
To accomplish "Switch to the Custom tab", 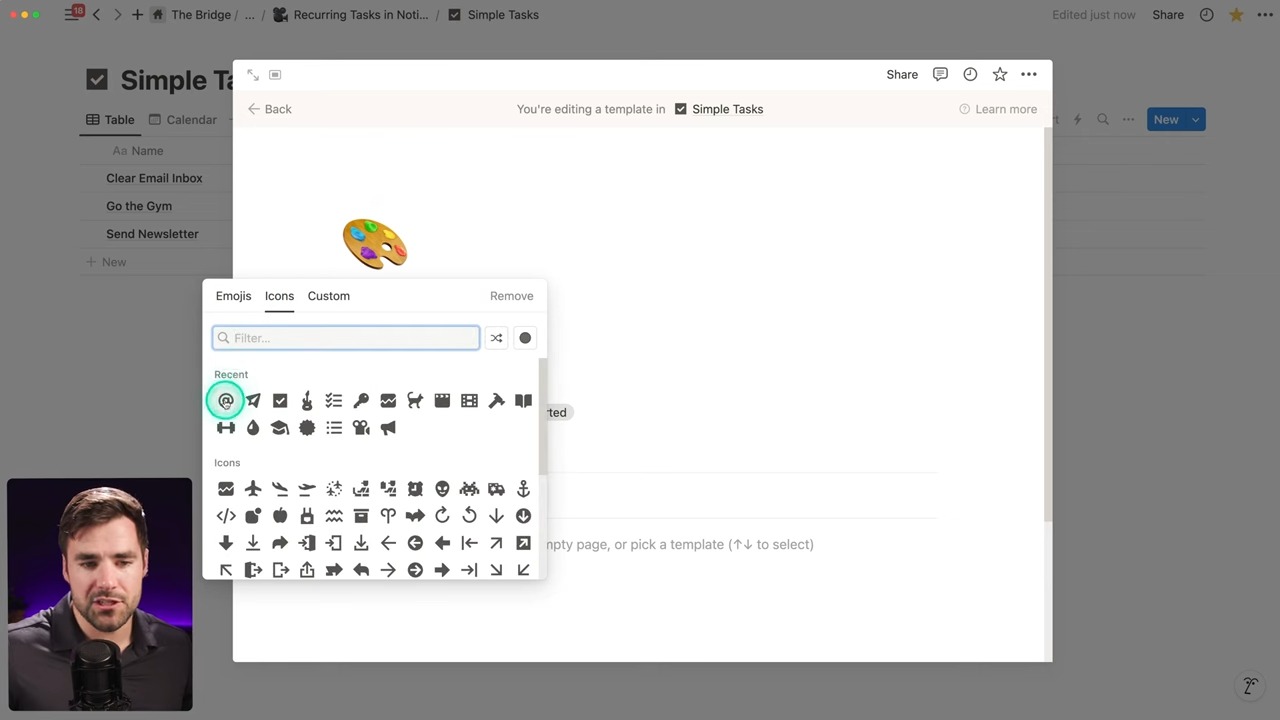I will click(328, 296).
